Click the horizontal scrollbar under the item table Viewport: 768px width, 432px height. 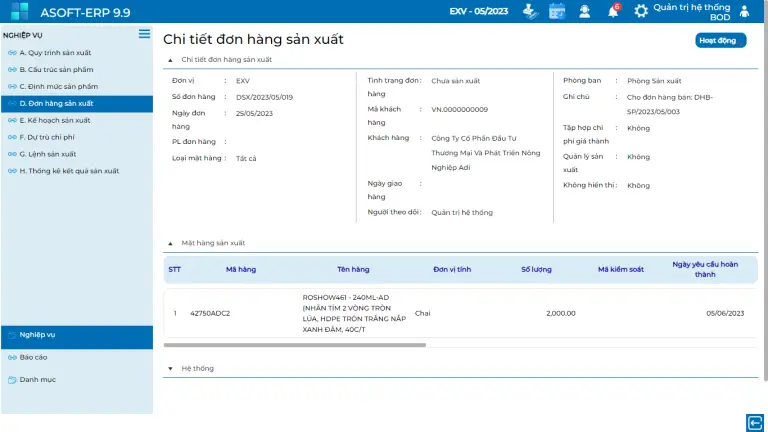tap(295, 345)
